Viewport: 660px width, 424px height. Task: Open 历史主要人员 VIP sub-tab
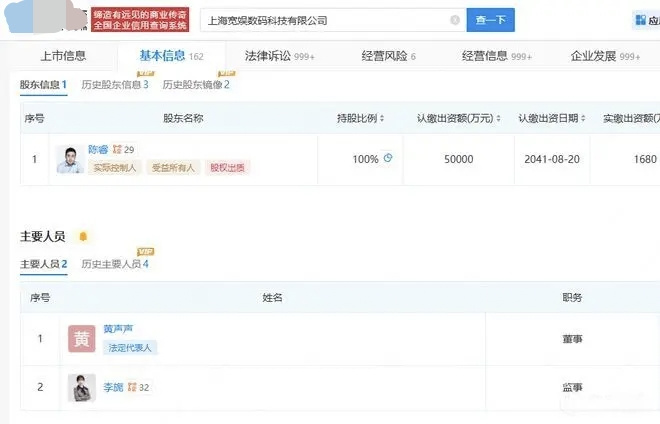click(x=114, y=264)
